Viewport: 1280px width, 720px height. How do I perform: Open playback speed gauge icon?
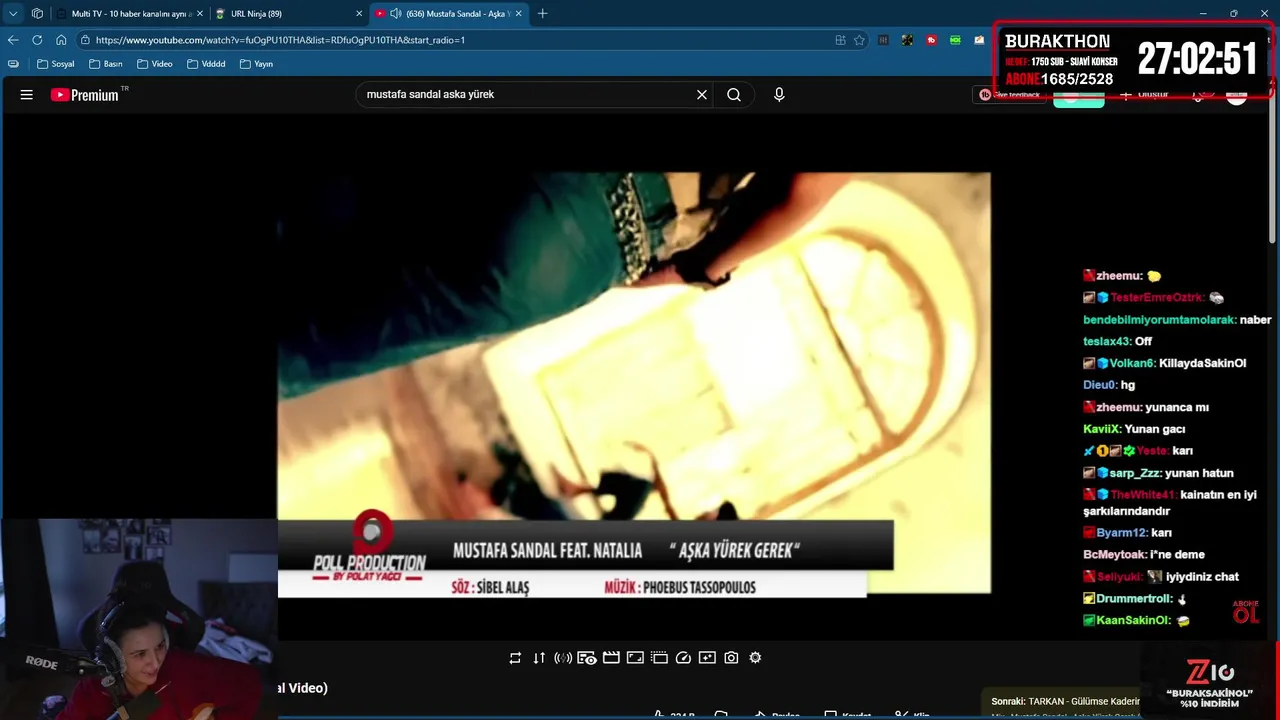683,658
